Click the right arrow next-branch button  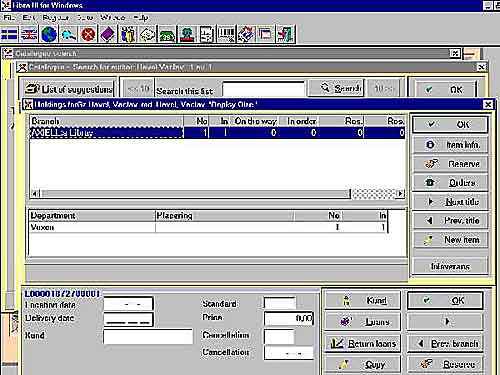[x=445, y=321]
